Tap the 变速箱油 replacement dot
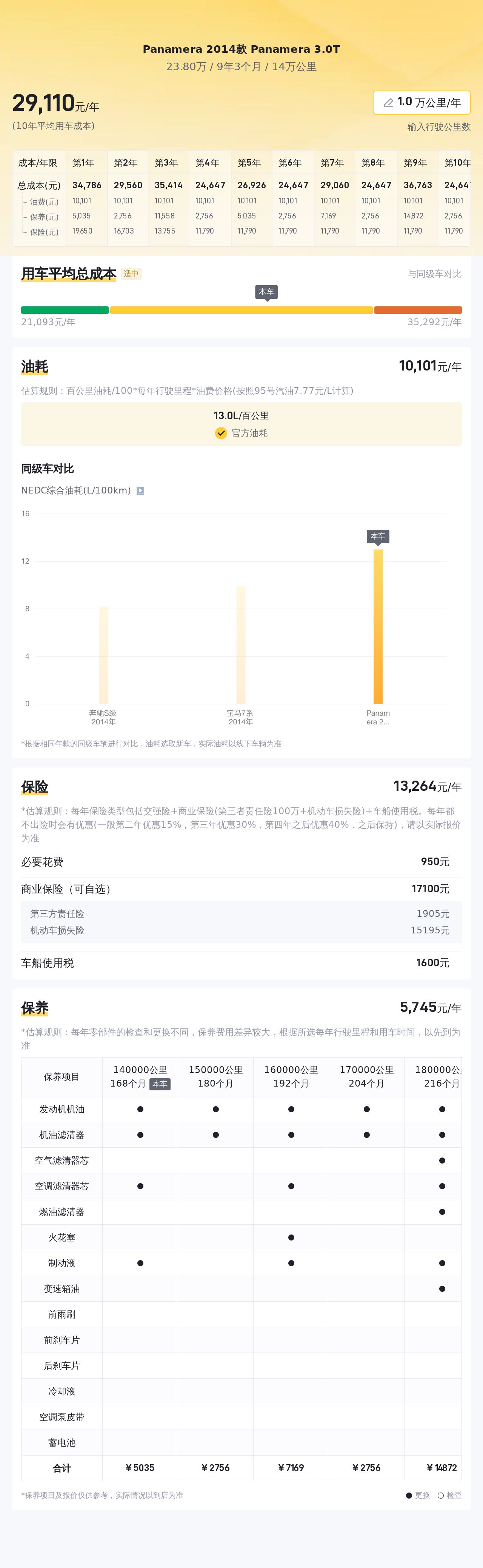Viewport: 483px width, 1568px height. (441, 1288)
